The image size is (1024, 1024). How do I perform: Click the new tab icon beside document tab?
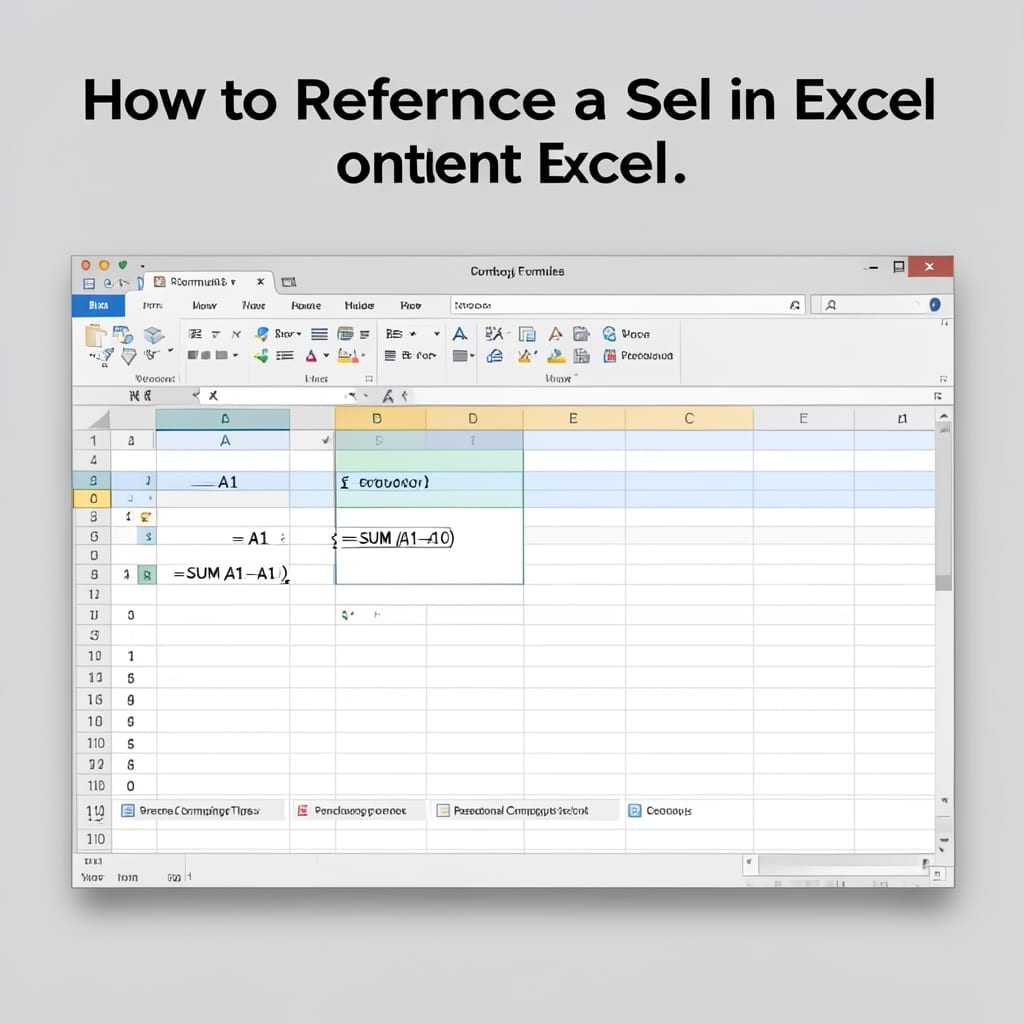click(289, 282)
